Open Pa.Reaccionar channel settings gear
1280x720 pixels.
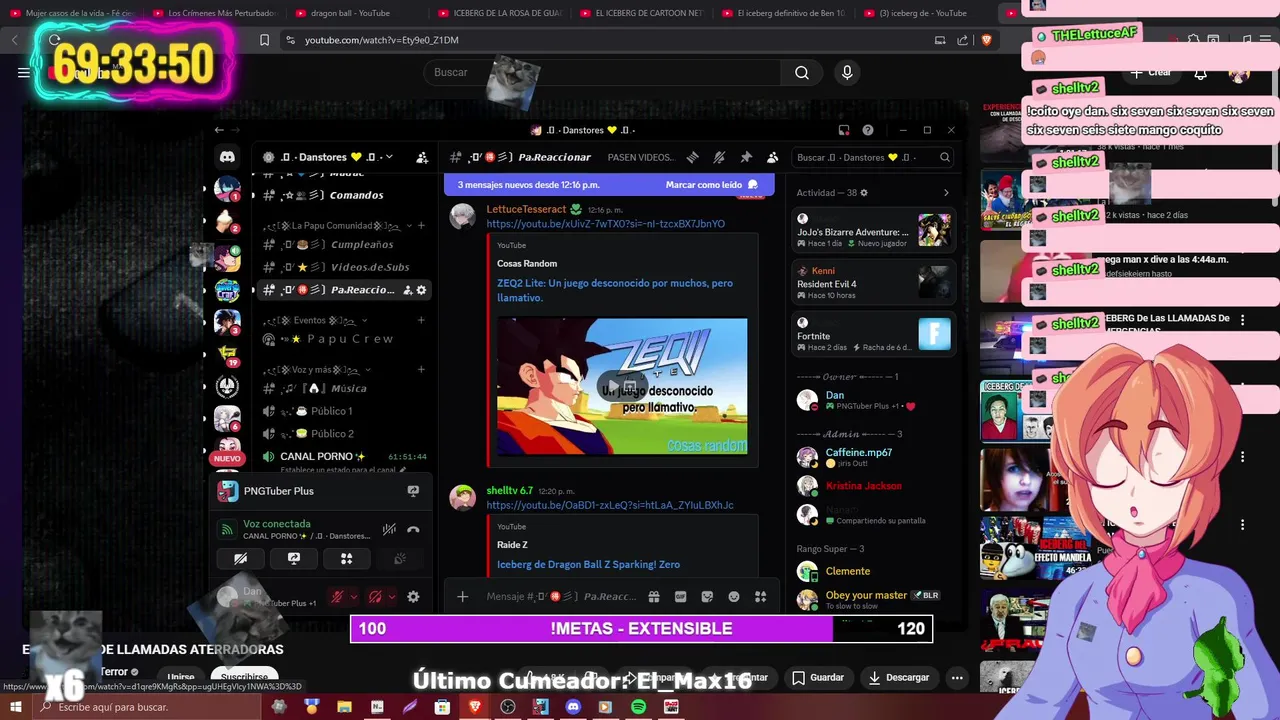(421, 290)
